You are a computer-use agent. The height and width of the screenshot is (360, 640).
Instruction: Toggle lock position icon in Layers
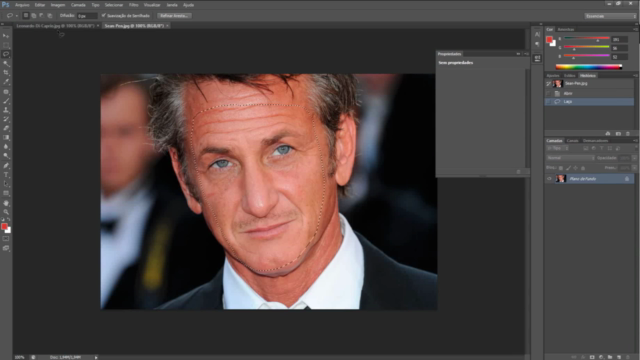pos(576,168)
